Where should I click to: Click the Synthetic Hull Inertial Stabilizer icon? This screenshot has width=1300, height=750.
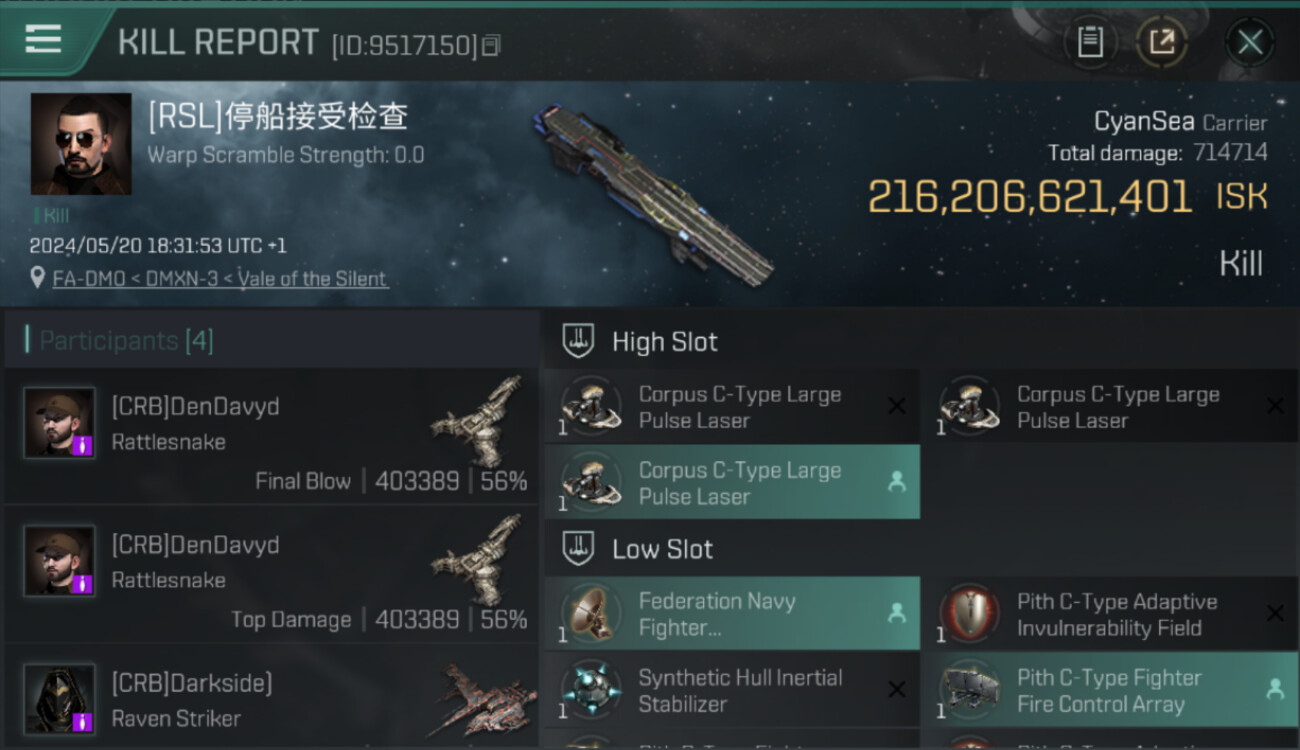[590, 690]
